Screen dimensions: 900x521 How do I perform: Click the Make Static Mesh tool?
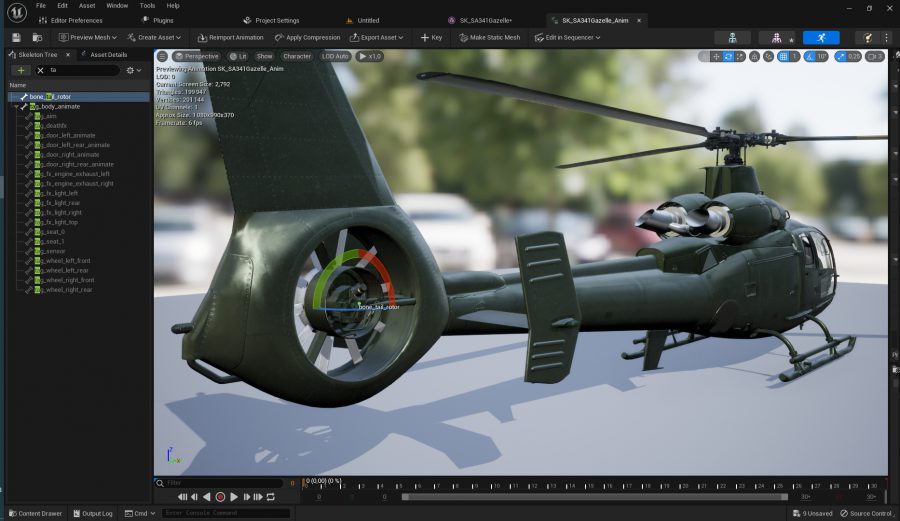(489, 37)
